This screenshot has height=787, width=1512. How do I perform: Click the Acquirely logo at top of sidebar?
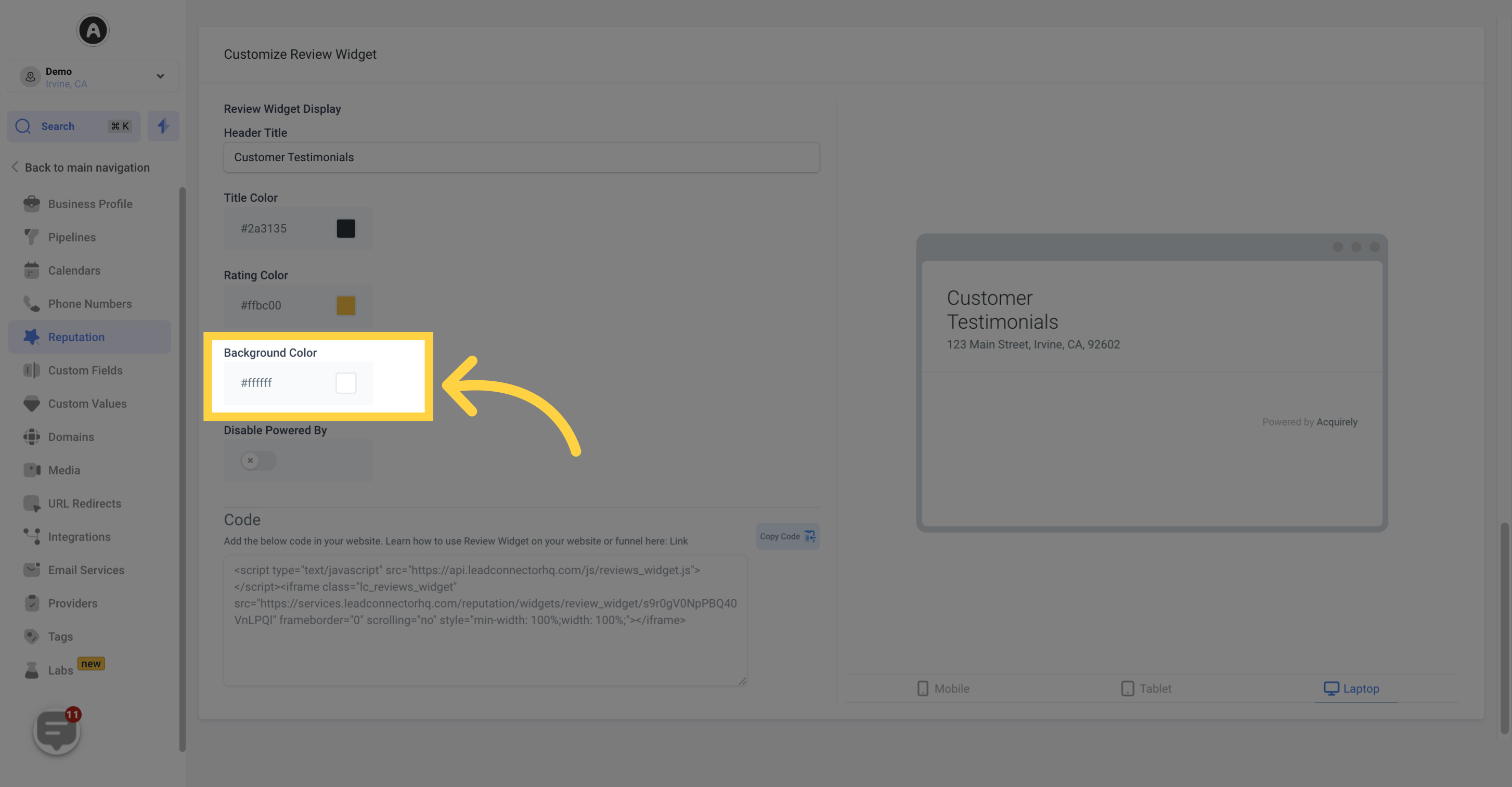coord(93,31)
